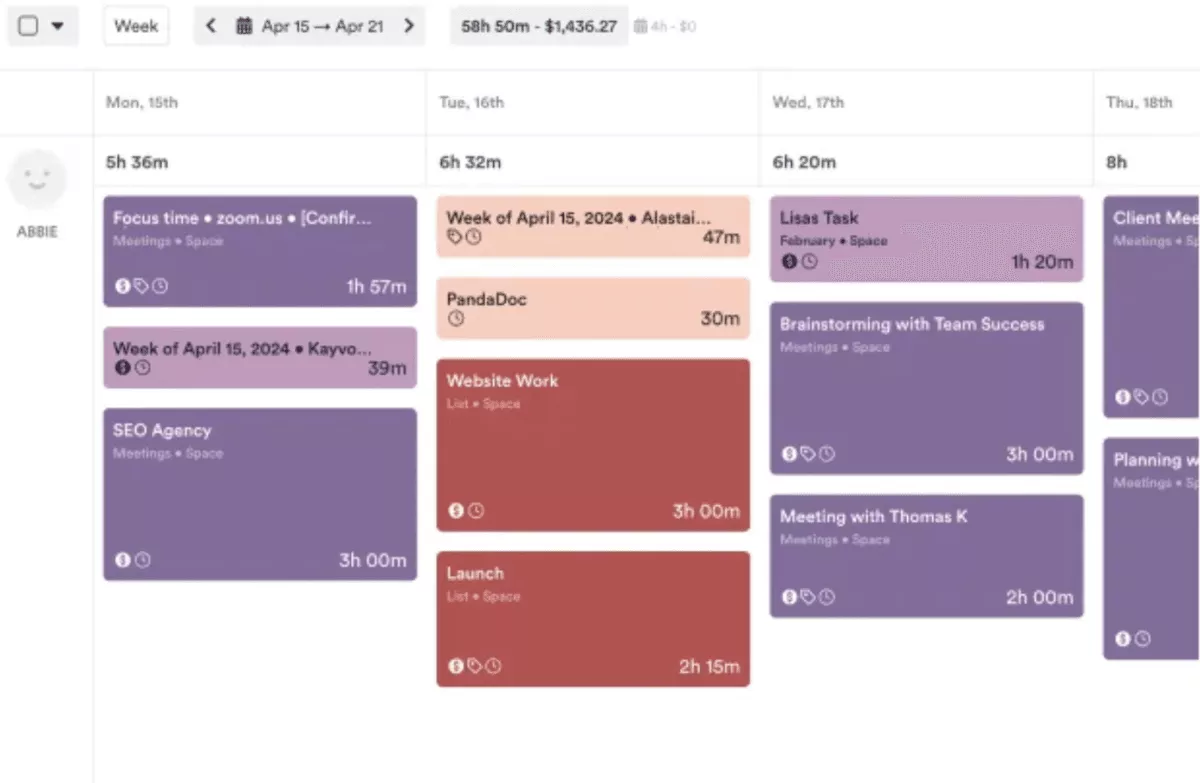Open the calendar icon in the date range selector
This screenshot has height=783, width=1200.
tap(245, 26)
